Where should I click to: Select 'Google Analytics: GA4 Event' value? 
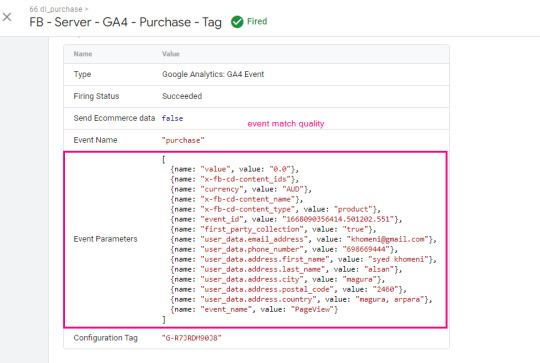pyautogui.click(x=213, y=74)
